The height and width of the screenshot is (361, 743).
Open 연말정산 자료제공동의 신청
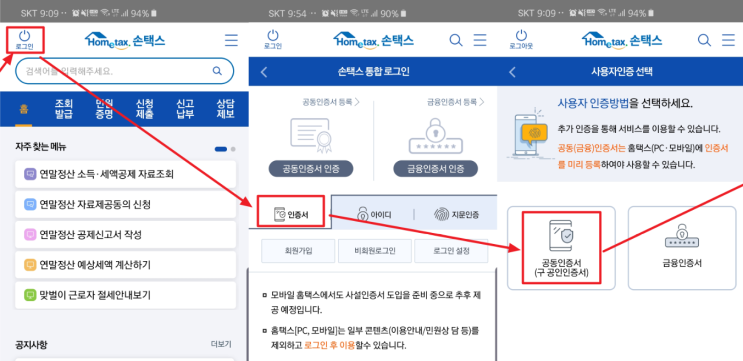pyautogui.click(x=126, y=205)
